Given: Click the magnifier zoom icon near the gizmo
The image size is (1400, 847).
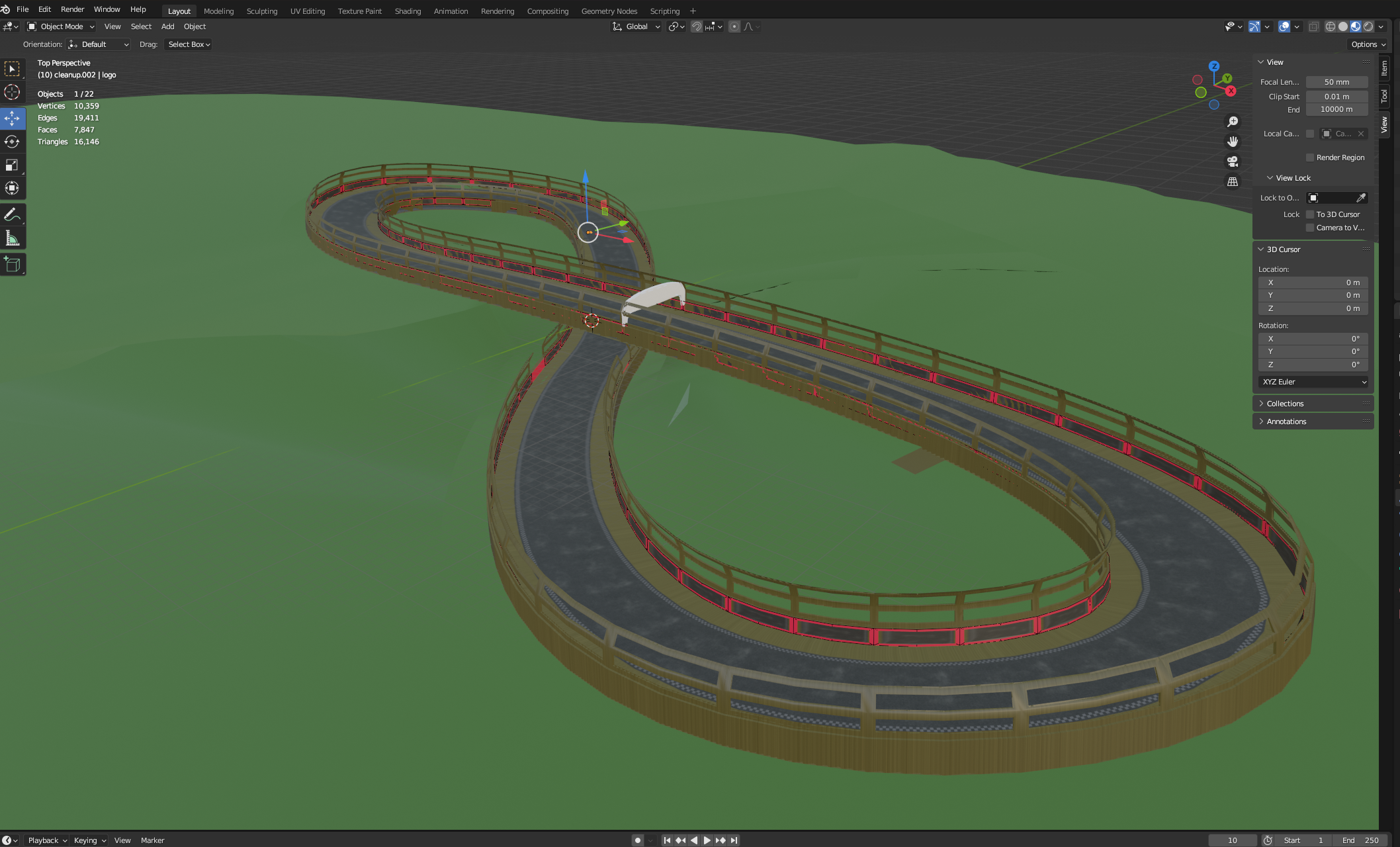Looking at the screenshot, I should click(1232, 121).
